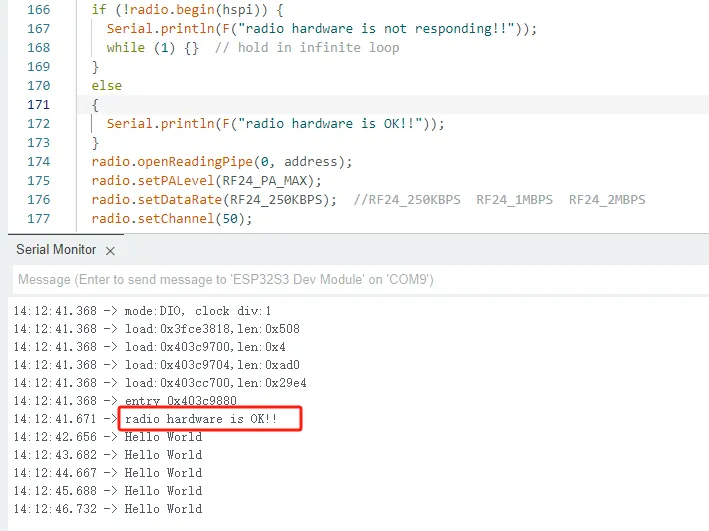The image size is (709, 531).
Task: Click the 'mode:DIO, clock div:1' output line
Action: (x=197, y=310)
